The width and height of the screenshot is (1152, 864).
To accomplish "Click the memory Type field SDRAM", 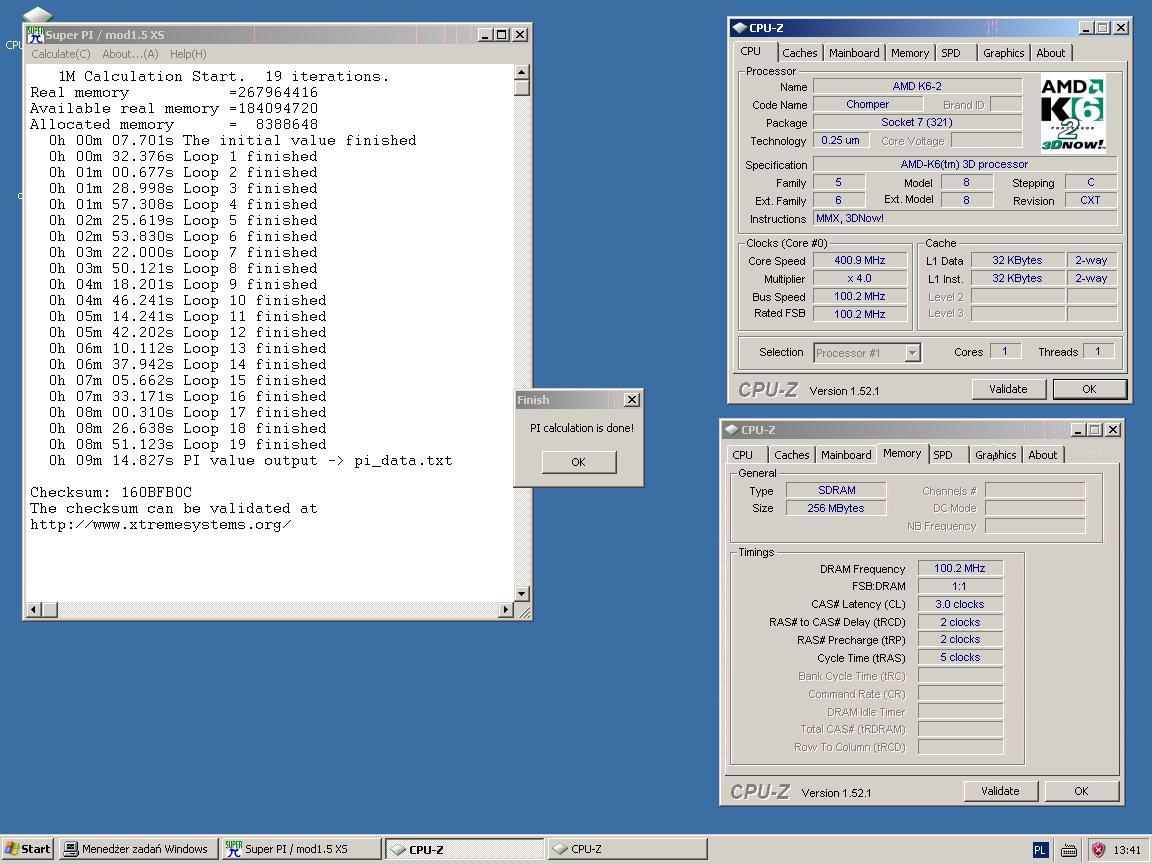I will click(836, 490).
